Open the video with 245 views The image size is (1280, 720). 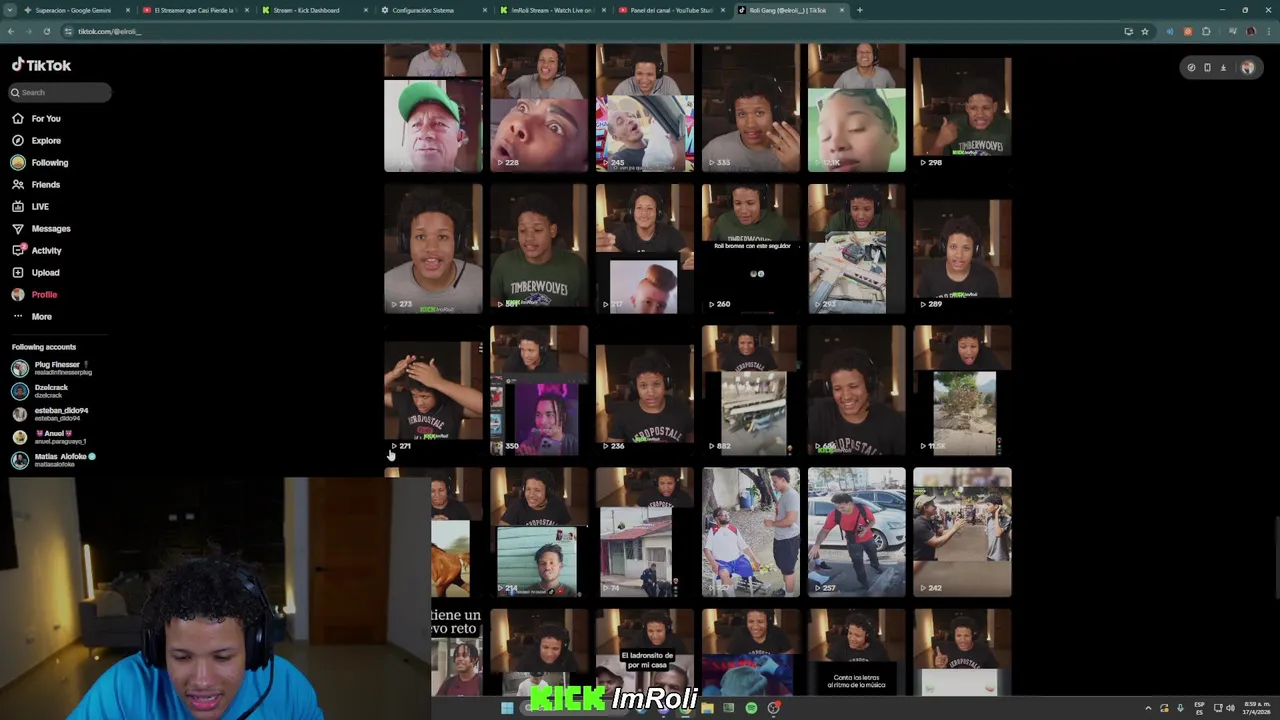tap(645, 108)
